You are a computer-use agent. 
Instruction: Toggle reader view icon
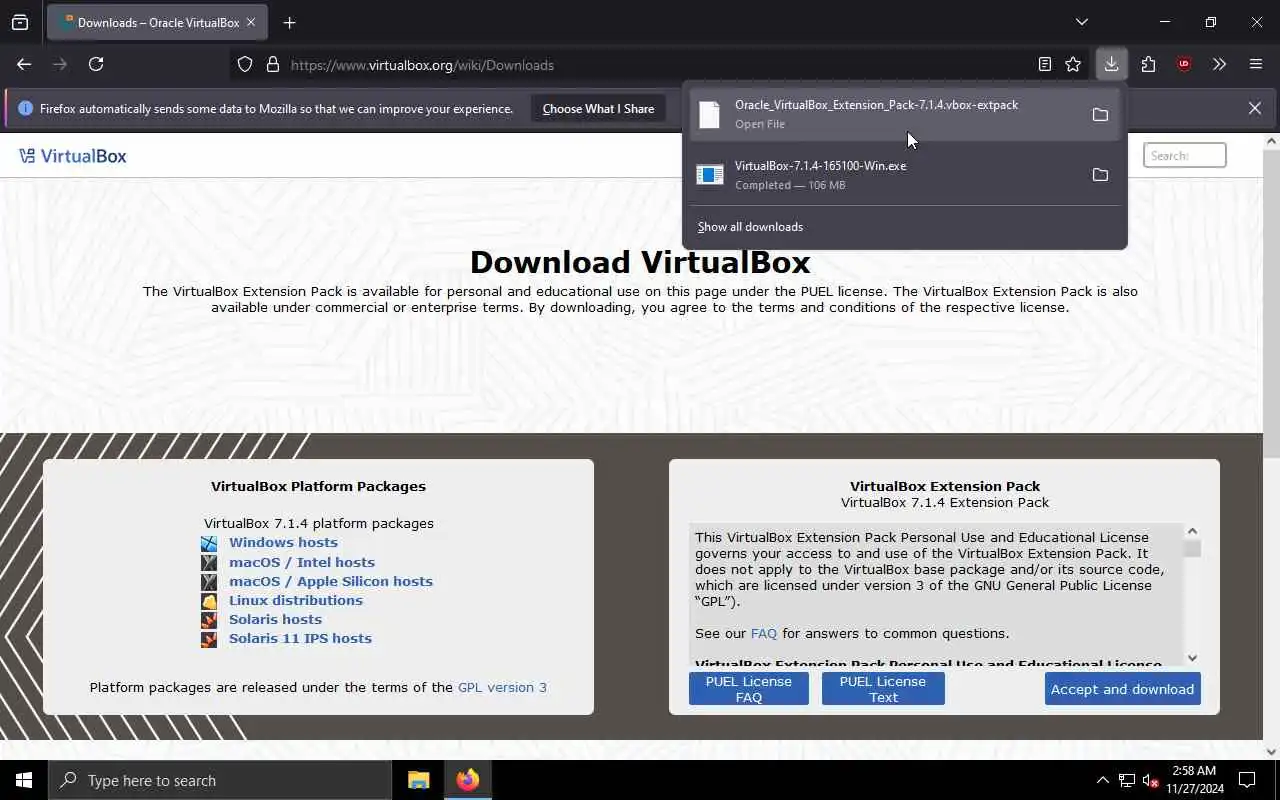(x=1044, y=64)
